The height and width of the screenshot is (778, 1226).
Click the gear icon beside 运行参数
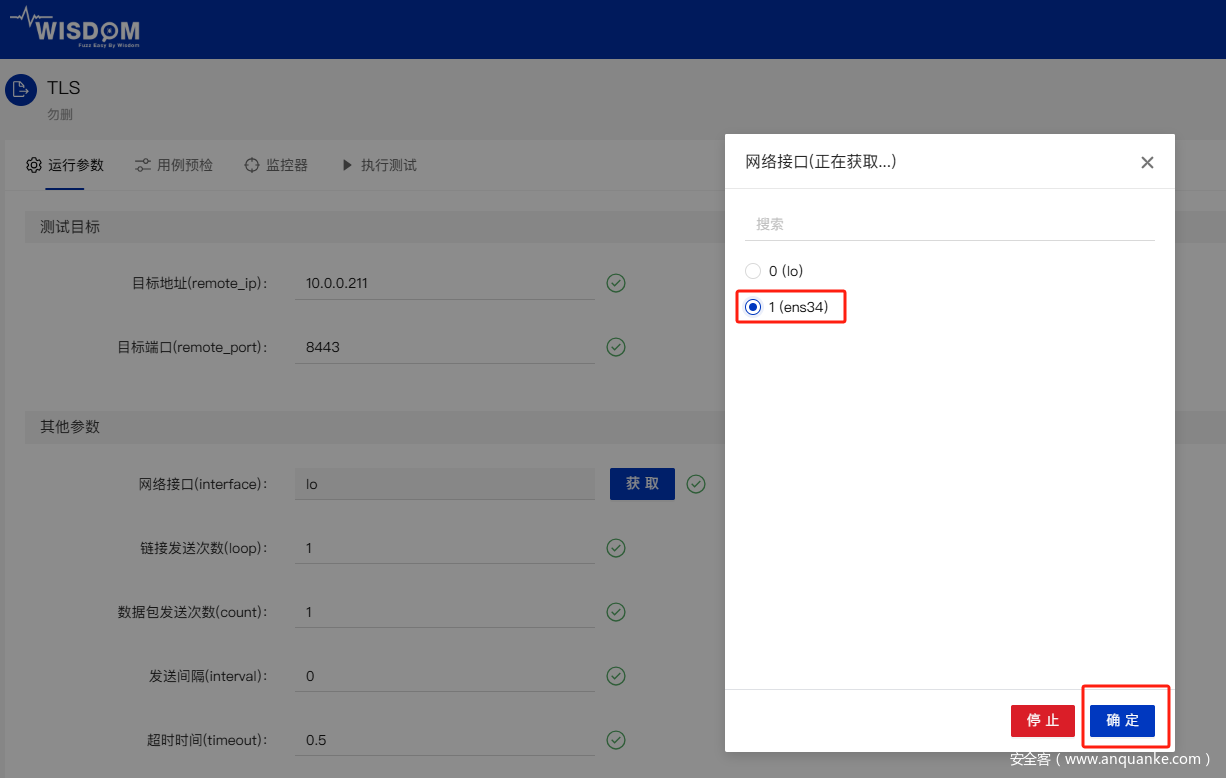point(34,165)
